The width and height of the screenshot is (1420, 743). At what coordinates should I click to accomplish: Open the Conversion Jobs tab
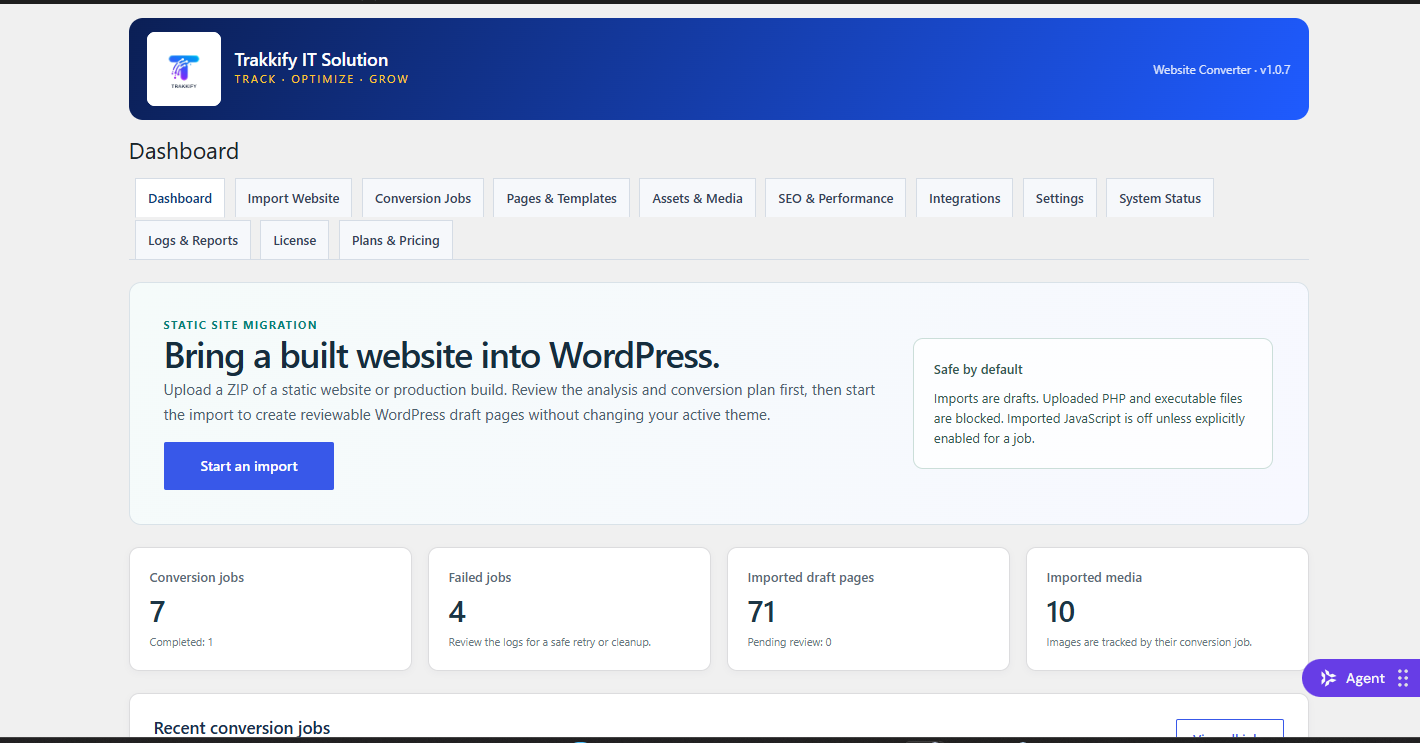423,198
